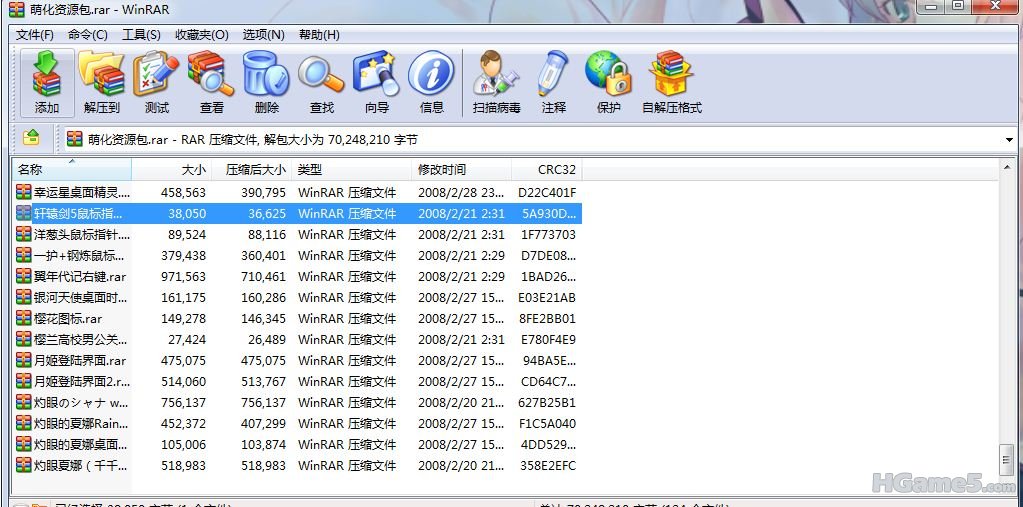Sort by the 修改时间 column header
The width and height of the screenshot is (1023, 507).
[x=442, y=170]
